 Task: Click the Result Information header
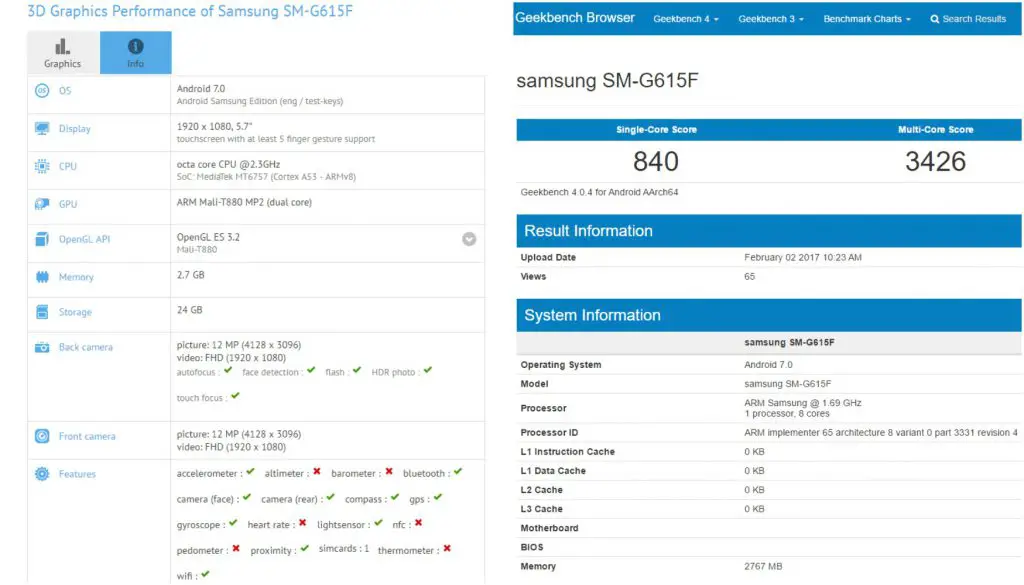[769, 230]
